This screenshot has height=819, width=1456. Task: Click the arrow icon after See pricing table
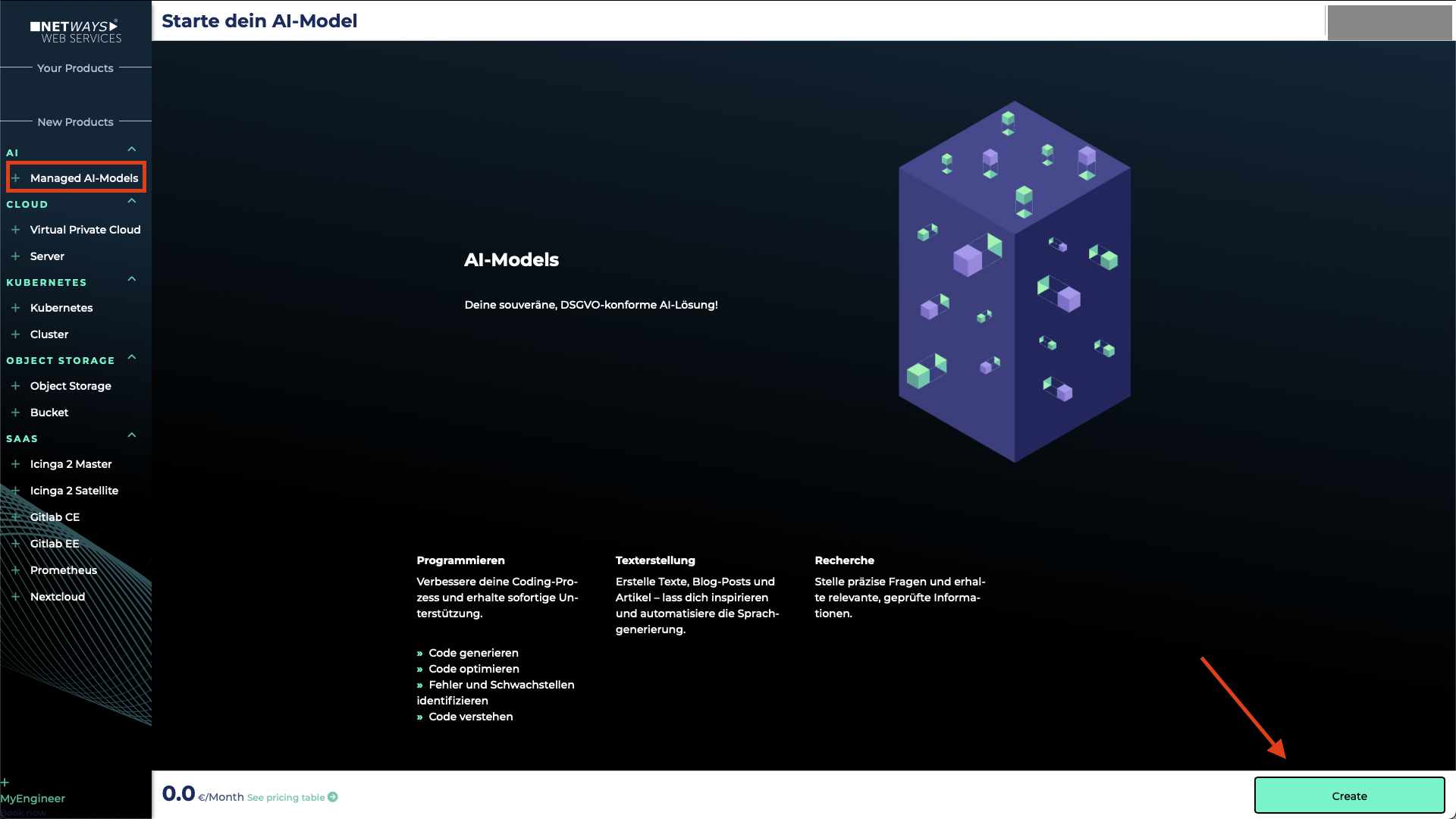(332, 797)
